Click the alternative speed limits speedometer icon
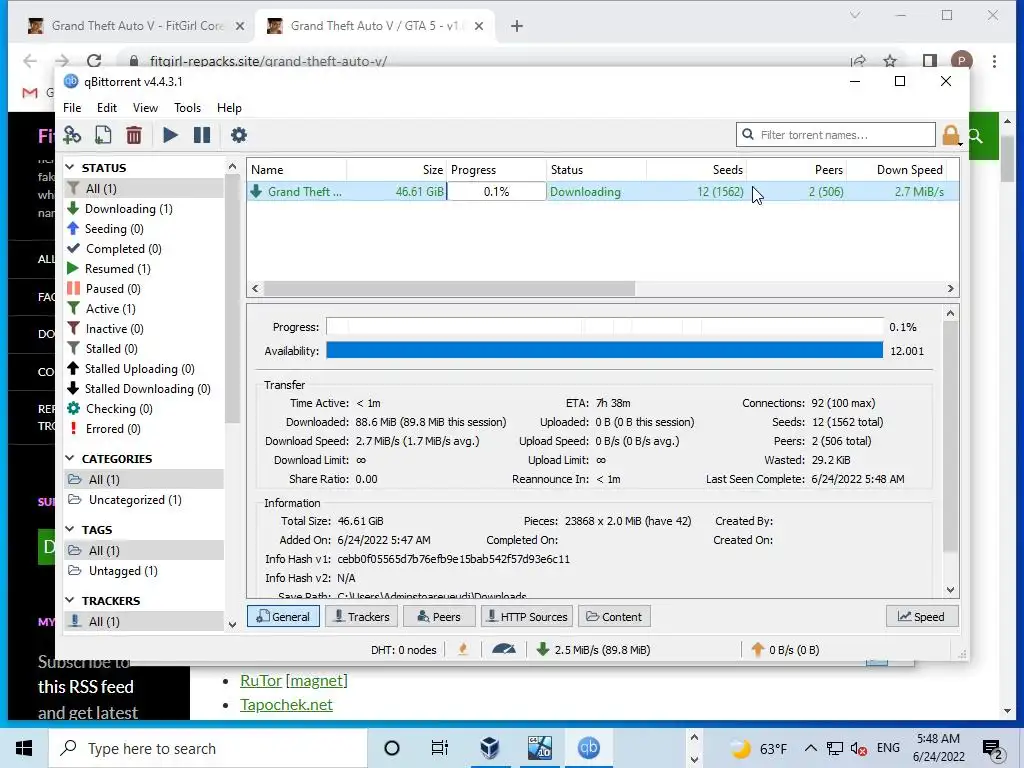The image size is (1024, 768). click(504, 649)
